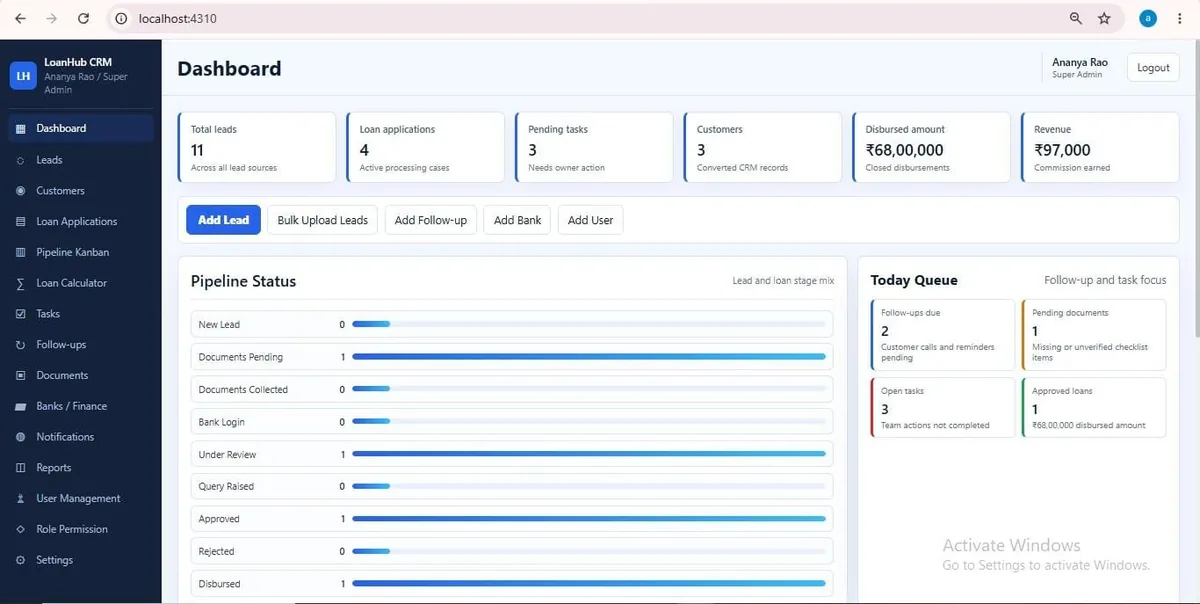Click Bulk Upload Leads button

(x=323, y=220)
